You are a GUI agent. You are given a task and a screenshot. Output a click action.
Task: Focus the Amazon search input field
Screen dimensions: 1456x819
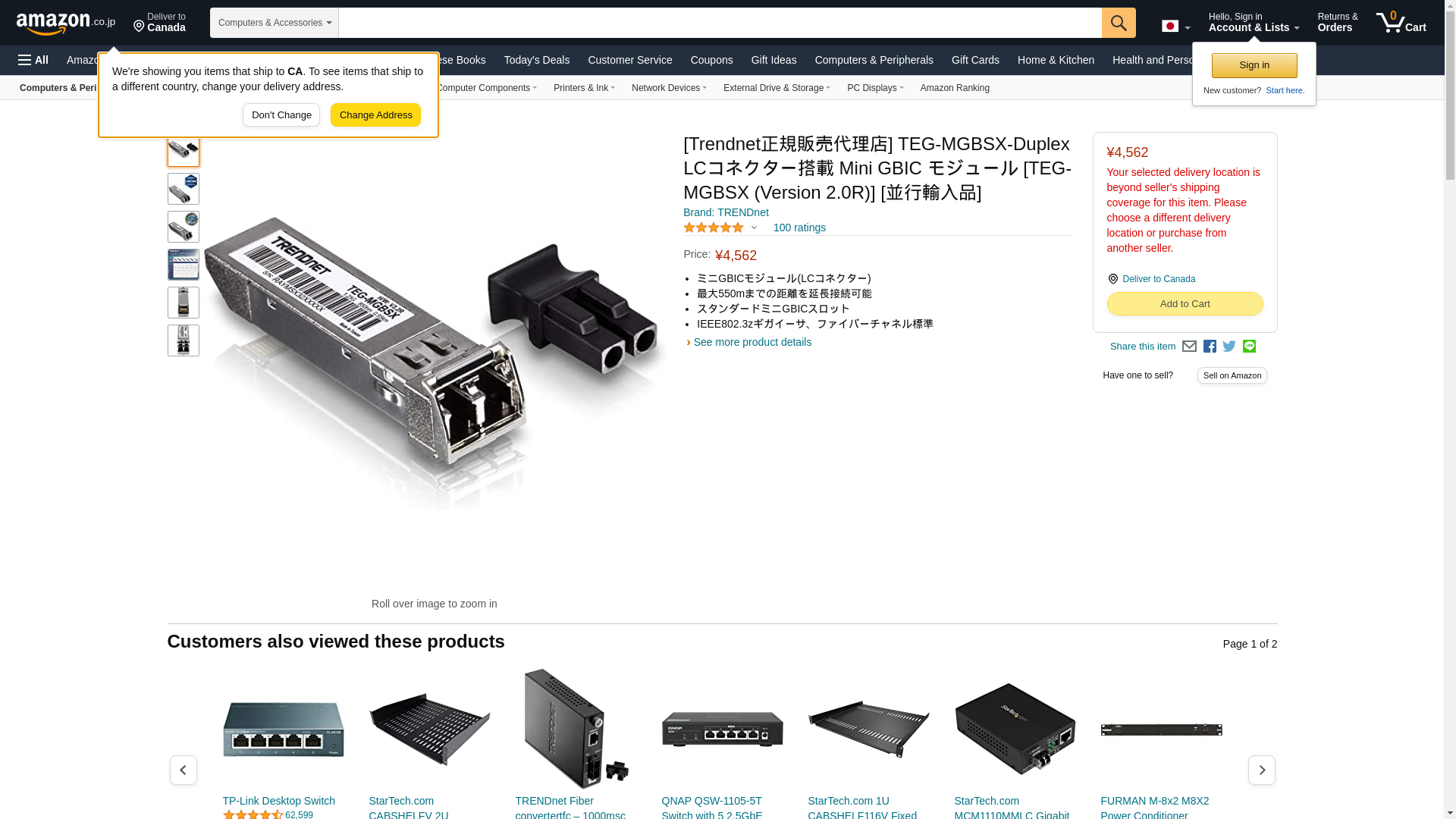720,23
